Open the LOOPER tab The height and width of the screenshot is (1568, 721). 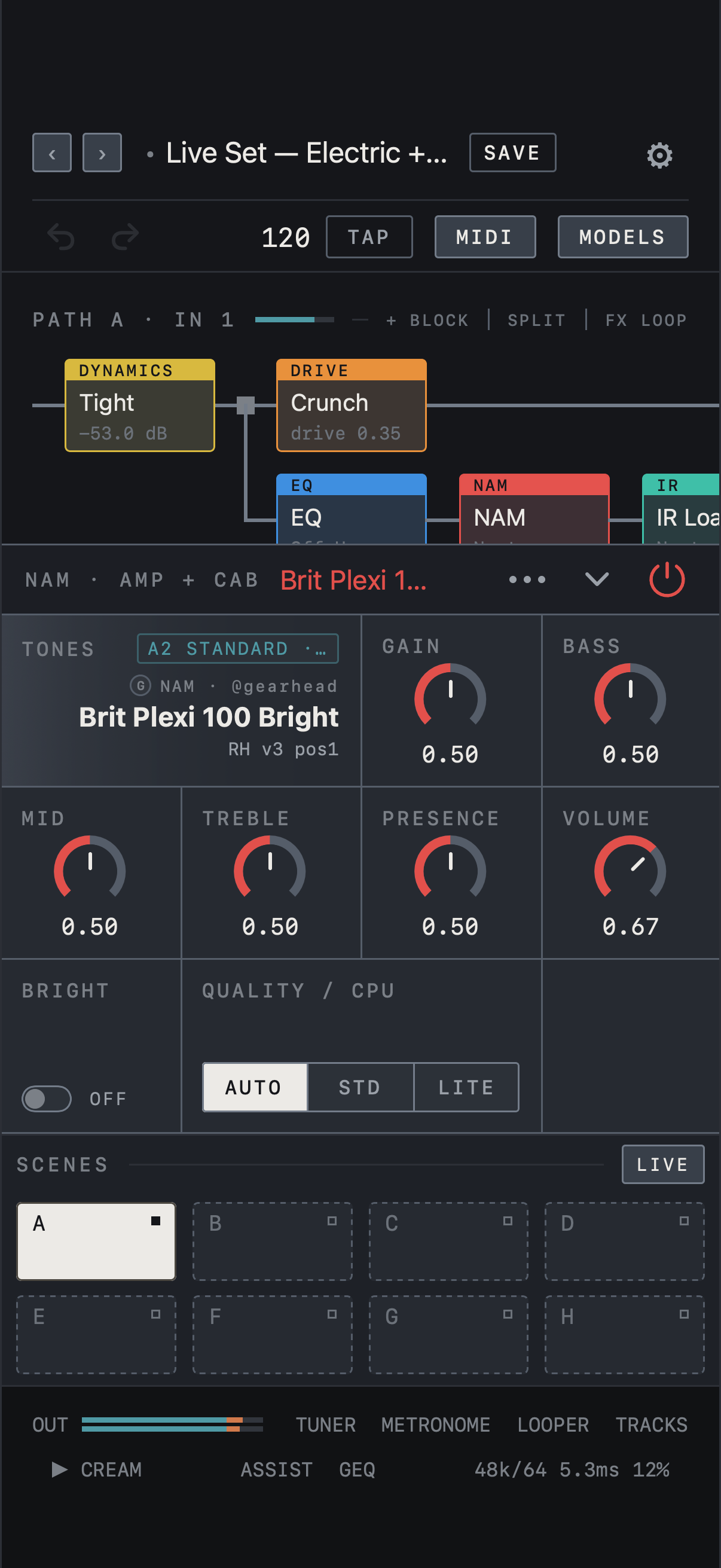(553, 1425)
